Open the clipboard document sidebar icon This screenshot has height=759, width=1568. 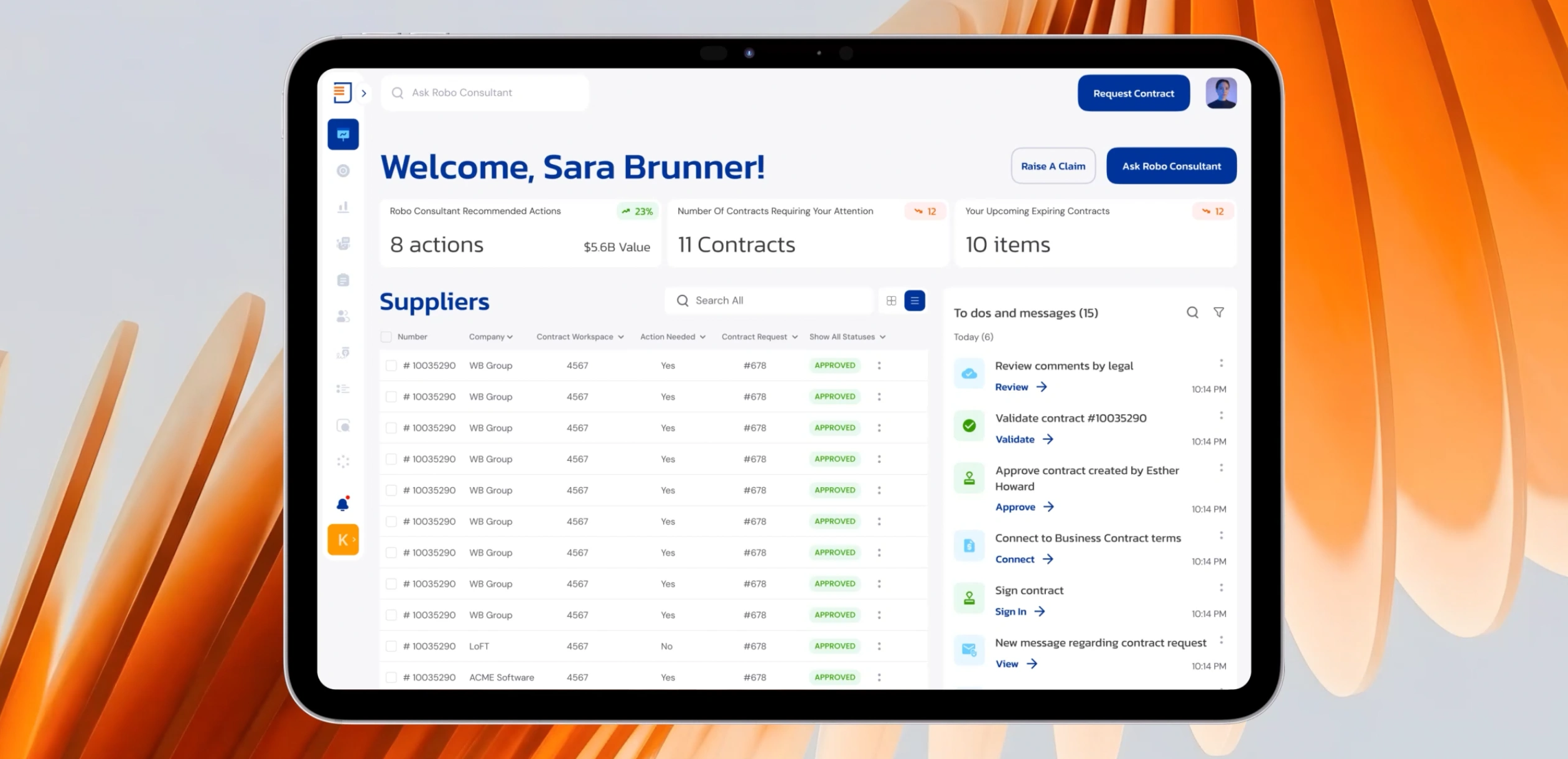(x=343, y=280)
